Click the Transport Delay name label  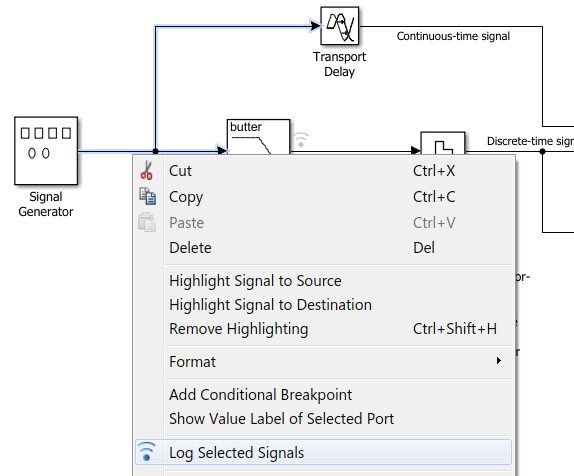[x=339, y=64]
